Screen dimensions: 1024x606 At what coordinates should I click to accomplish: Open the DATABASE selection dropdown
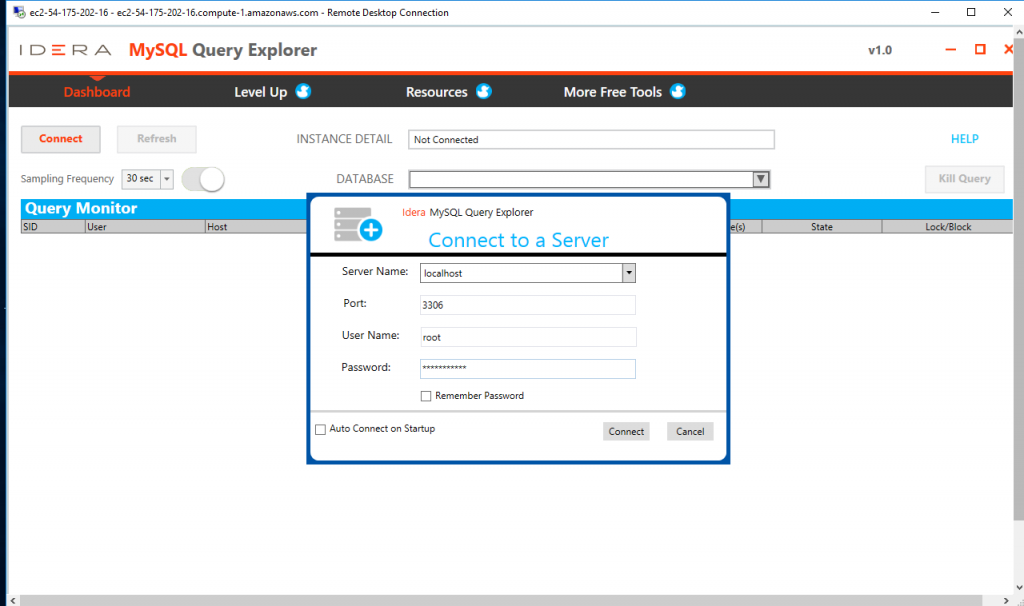click(x=760, y=178)
